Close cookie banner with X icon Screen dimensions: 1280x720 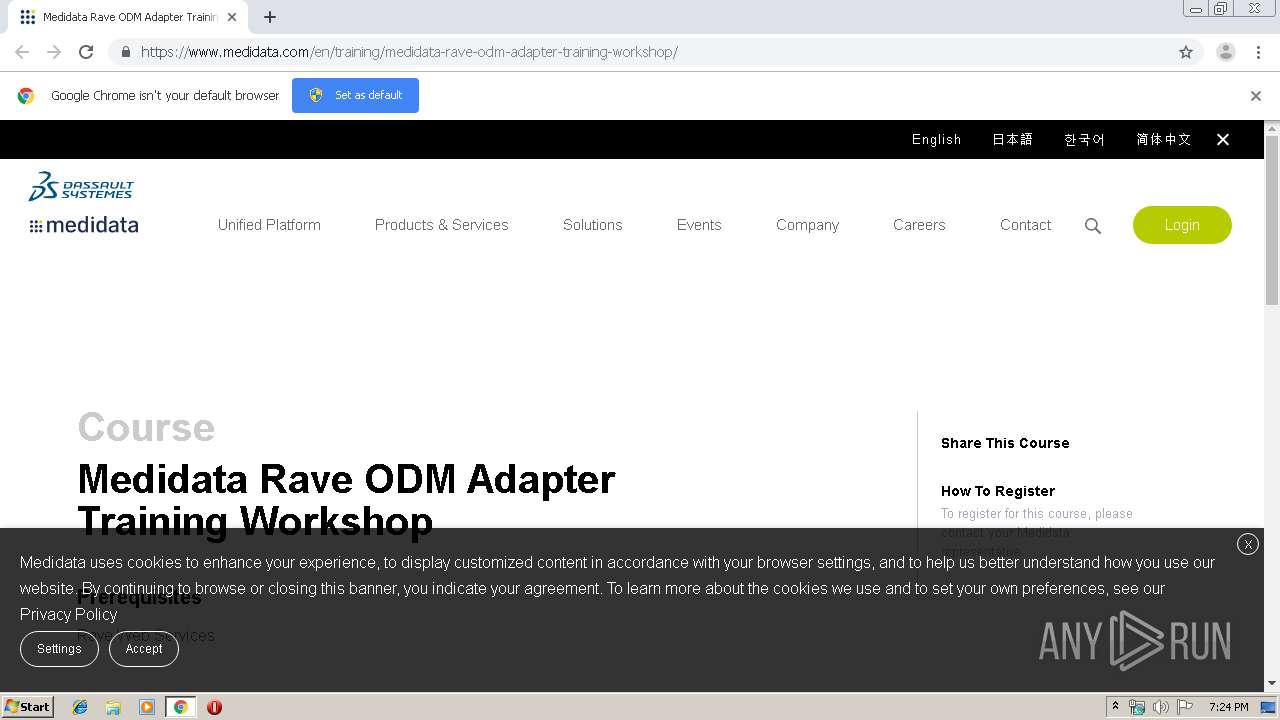tap(1248, 544)
